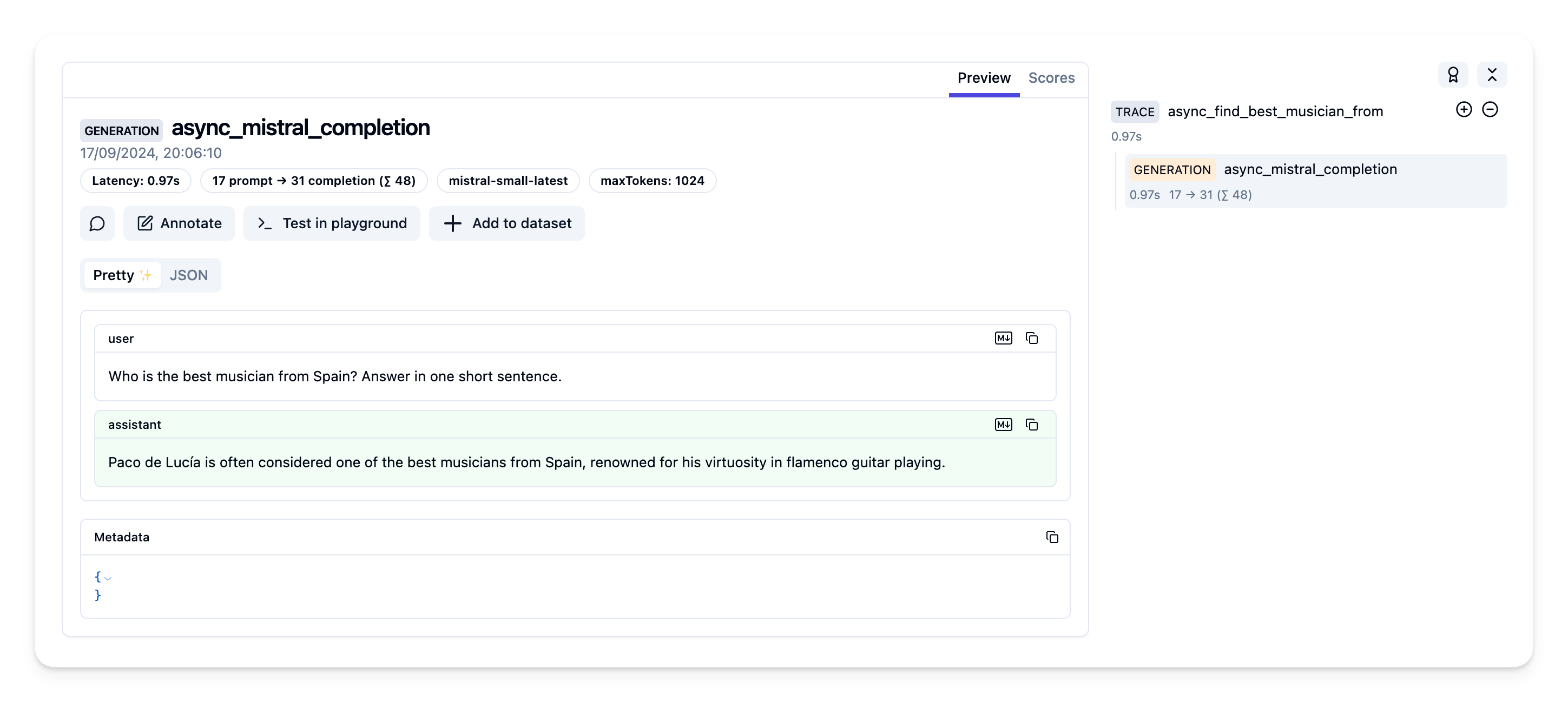Collapse the opening brace in Metadata
1568x702 pixels.
[97, 577]
